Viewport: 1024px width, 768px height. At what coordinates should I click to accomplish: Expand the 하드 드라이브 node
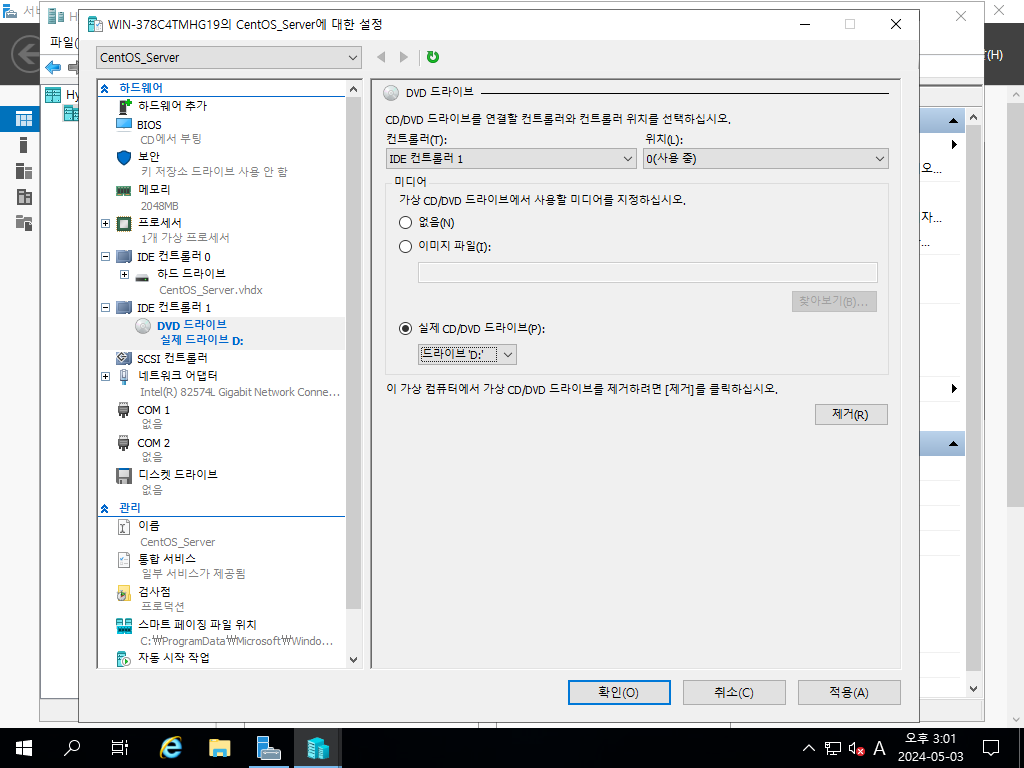tap(124, 274)
